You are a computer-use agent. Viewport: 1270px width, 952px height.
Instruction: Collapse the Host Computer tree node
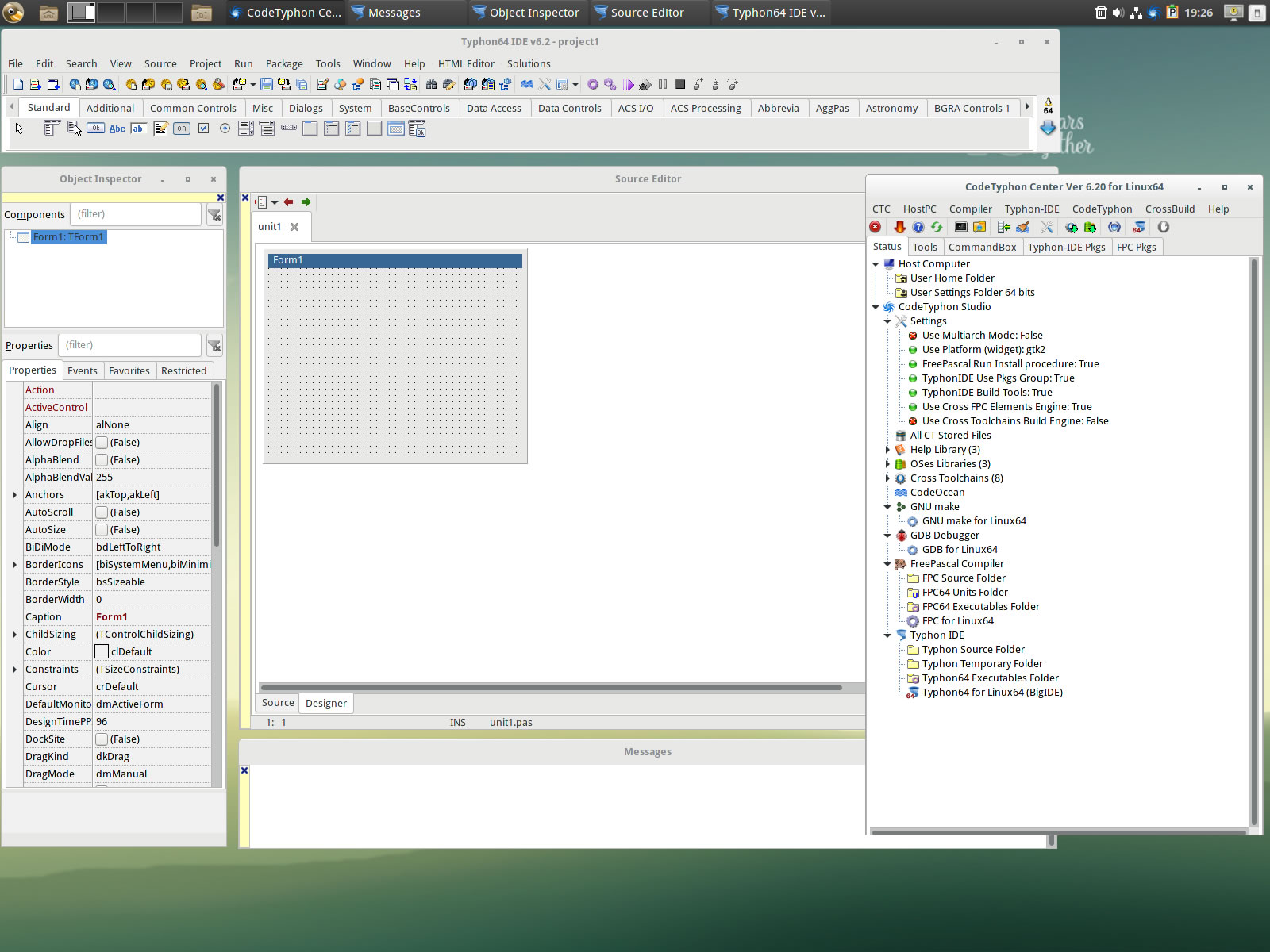tap(876, 264)
